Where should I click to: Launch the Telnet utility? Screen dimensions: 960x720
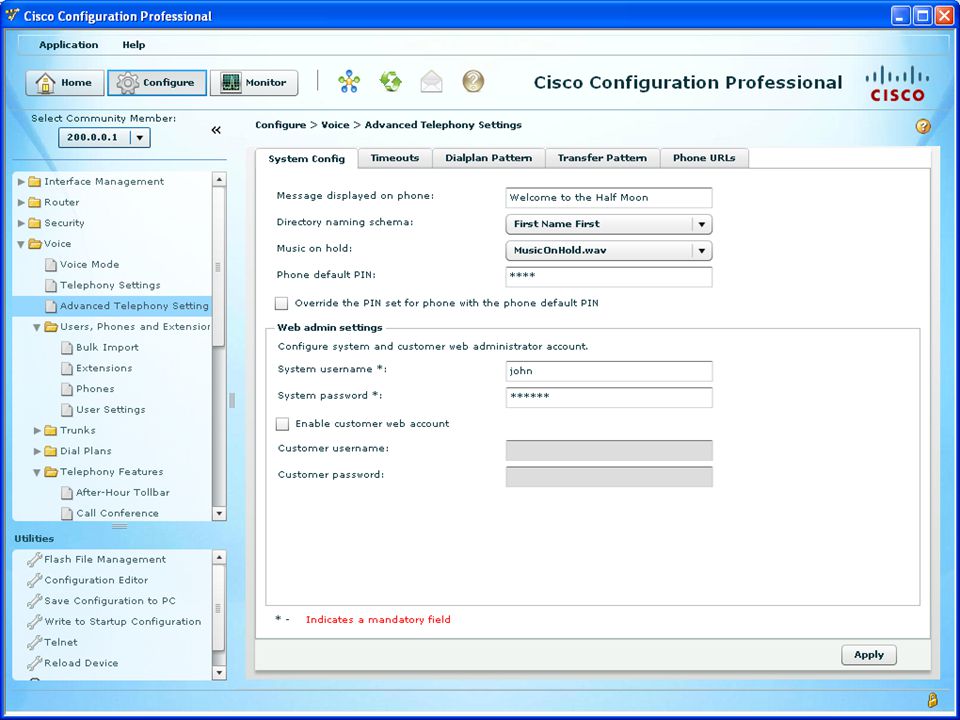61,642
